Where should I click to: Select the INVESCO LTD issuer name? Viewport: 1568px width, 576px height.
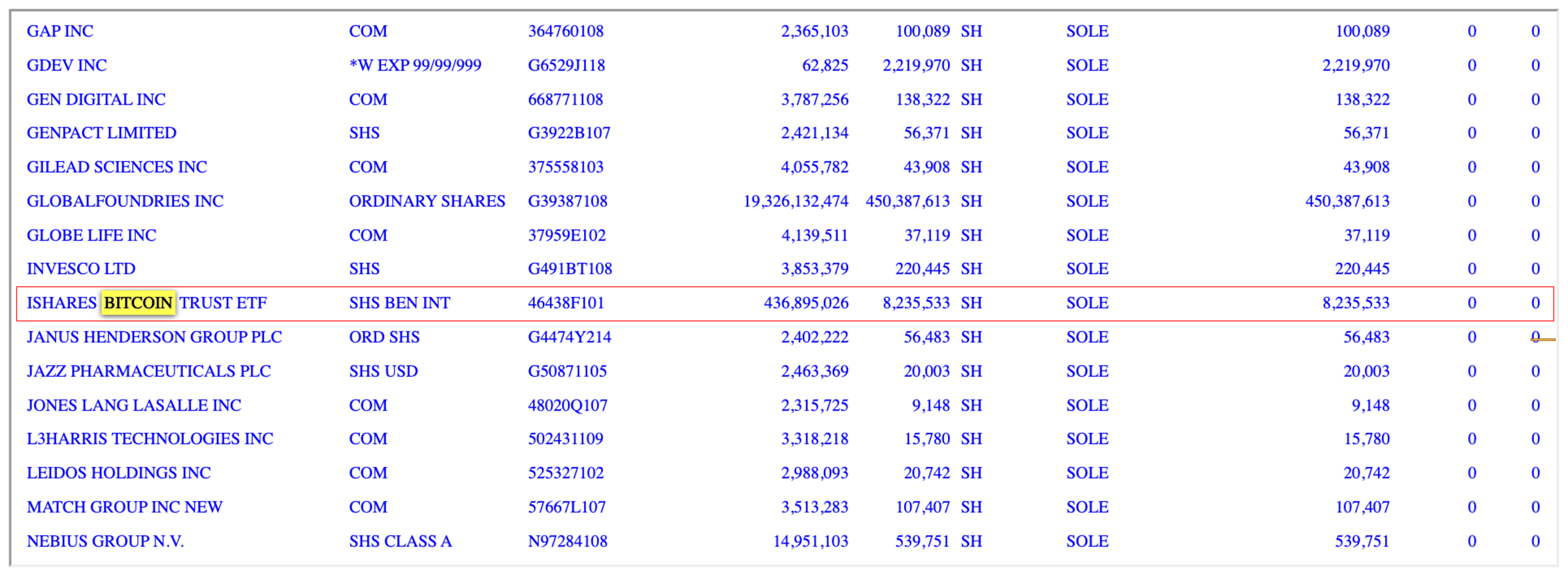coord(81,269)
